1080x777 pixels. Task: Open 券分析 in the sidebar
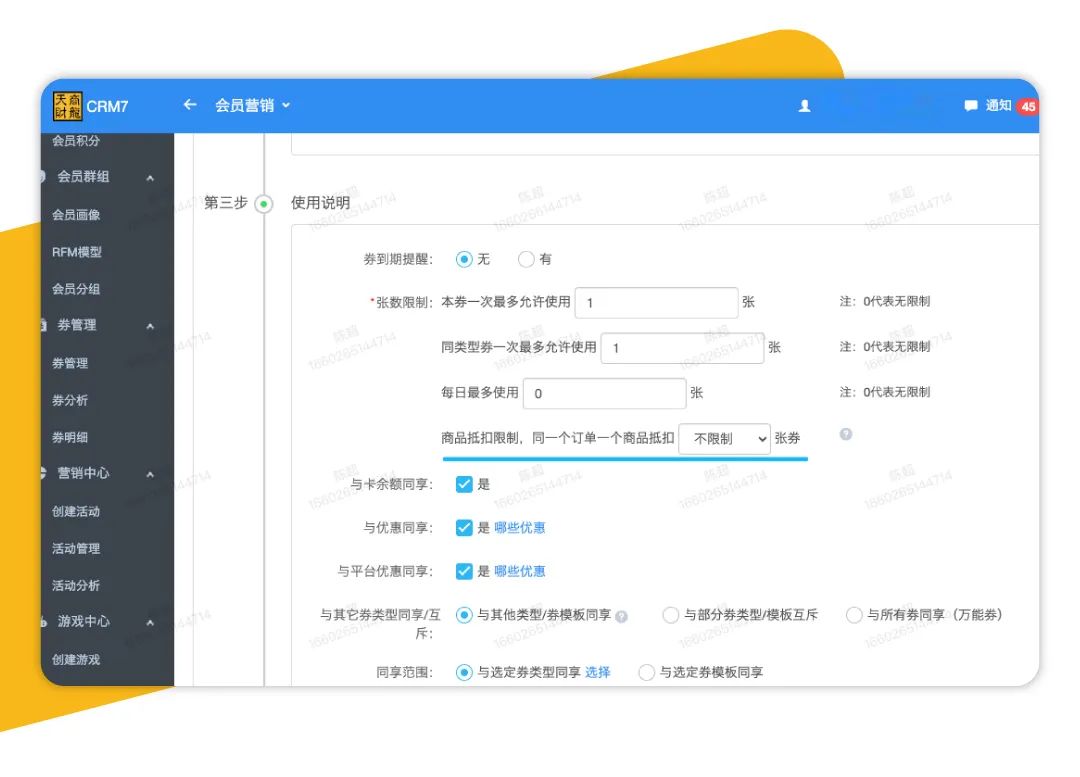[70, 400]
